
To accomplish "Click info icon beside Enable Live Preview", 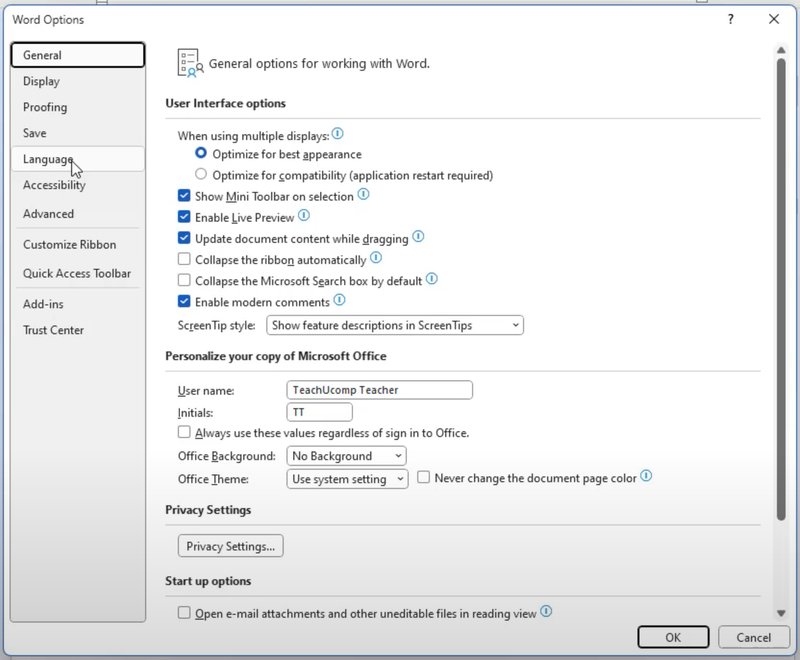I will 304,216.
